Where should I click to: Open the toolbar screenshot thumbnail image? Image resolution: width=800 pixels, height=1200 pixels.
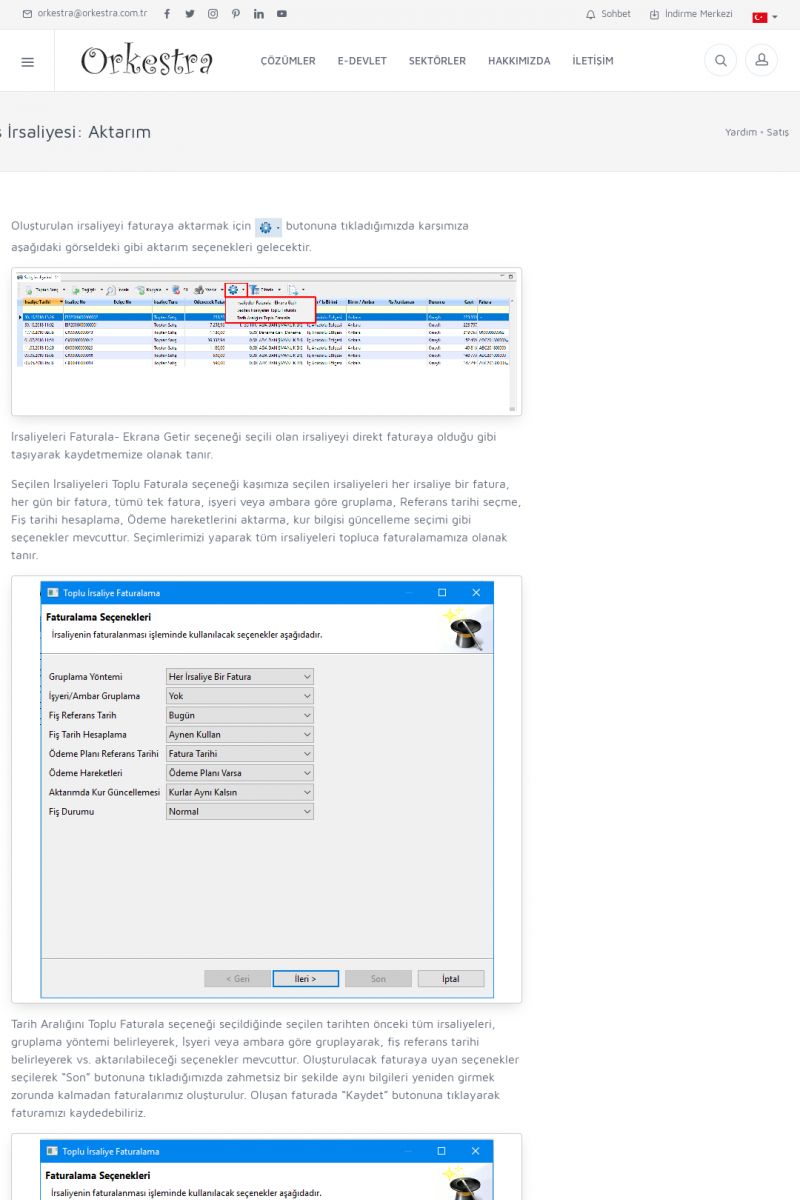tap(266, 341)
